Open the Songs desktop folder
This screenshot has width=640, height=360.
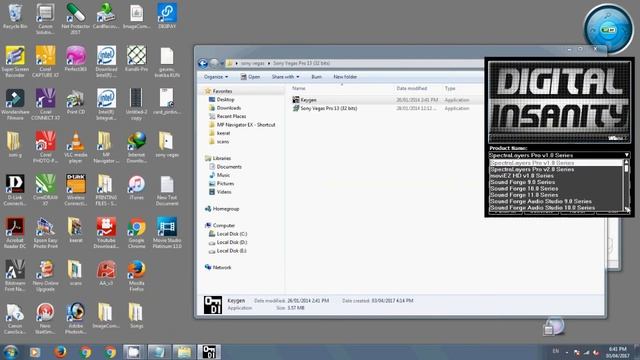click(136, 315)
